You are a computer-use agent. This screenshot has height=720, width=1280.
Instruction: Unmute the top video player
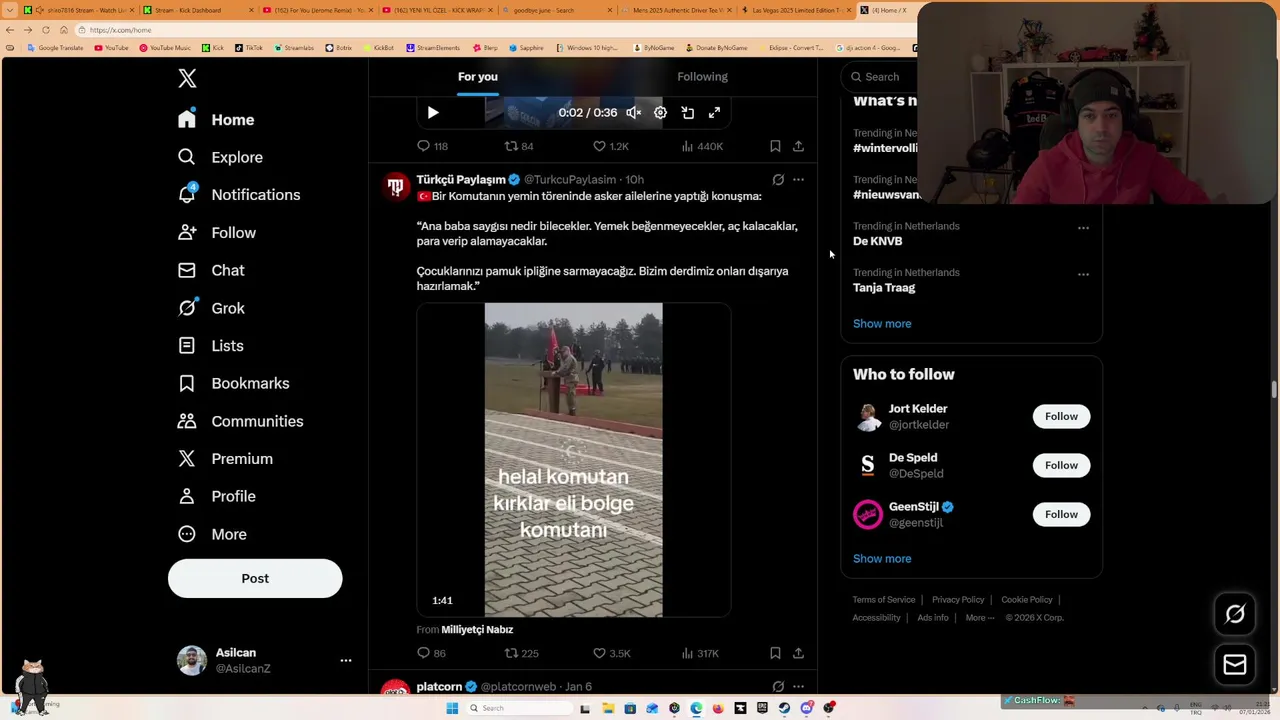(x=634, y=113)
